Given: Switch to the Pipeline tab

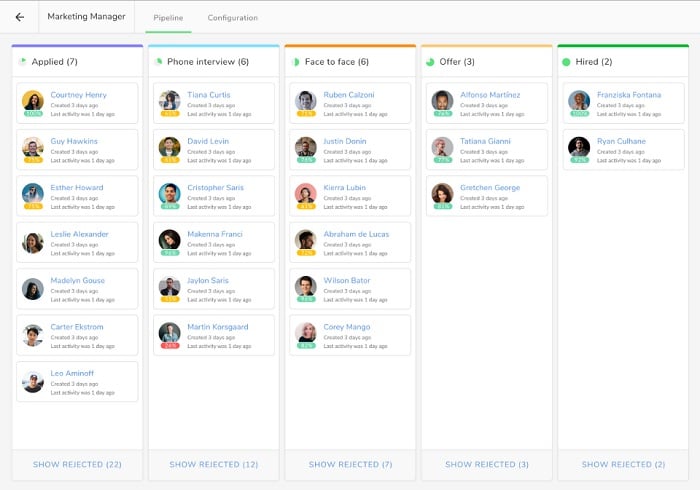Looking at the screenshot, I should tap(168, 18).
